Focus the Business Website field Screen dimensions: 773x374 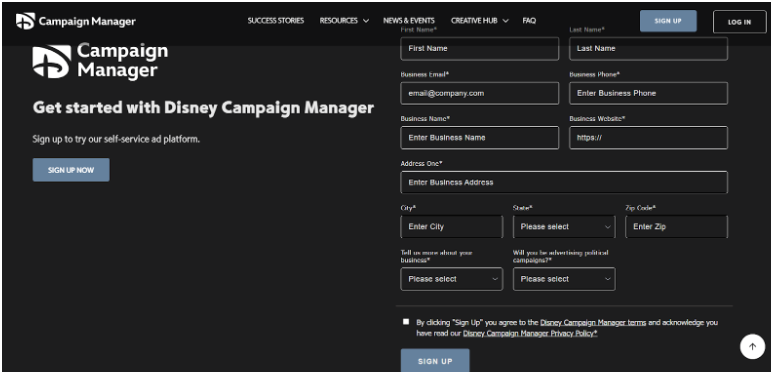click(648, 137)
